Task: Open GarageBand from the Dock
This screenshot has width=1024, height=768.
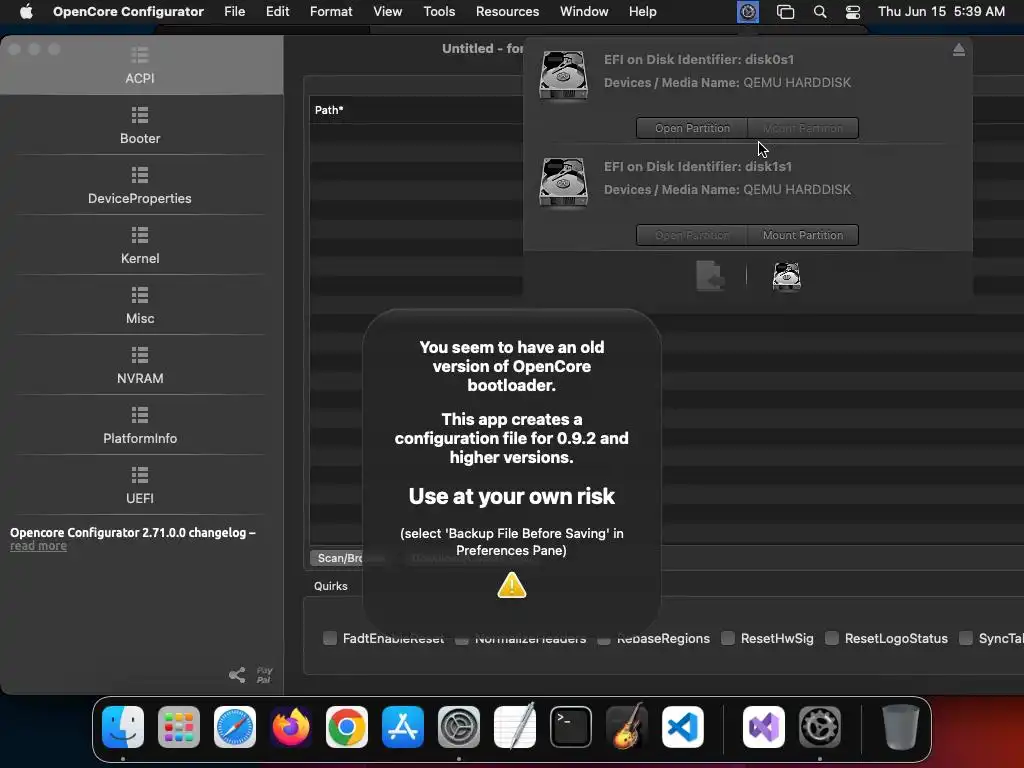Action: point(627,726)
